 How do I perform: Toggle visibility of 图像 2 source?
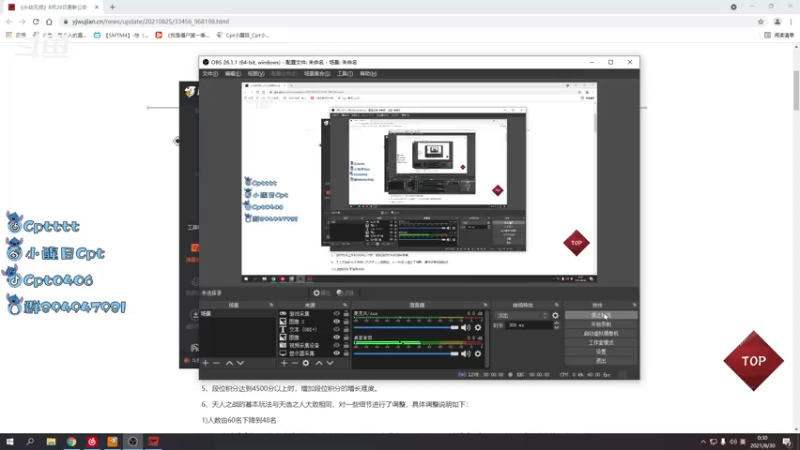click(x=336, y=321)
